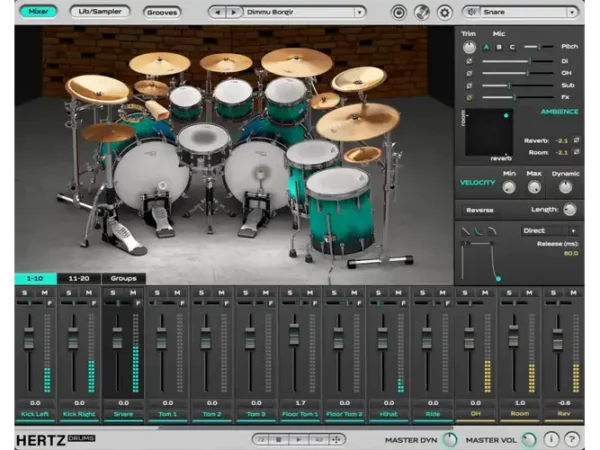The width and height of the screenshot is (600, 450).
Task: Switch to the Mixer tab
Action: 38,11
